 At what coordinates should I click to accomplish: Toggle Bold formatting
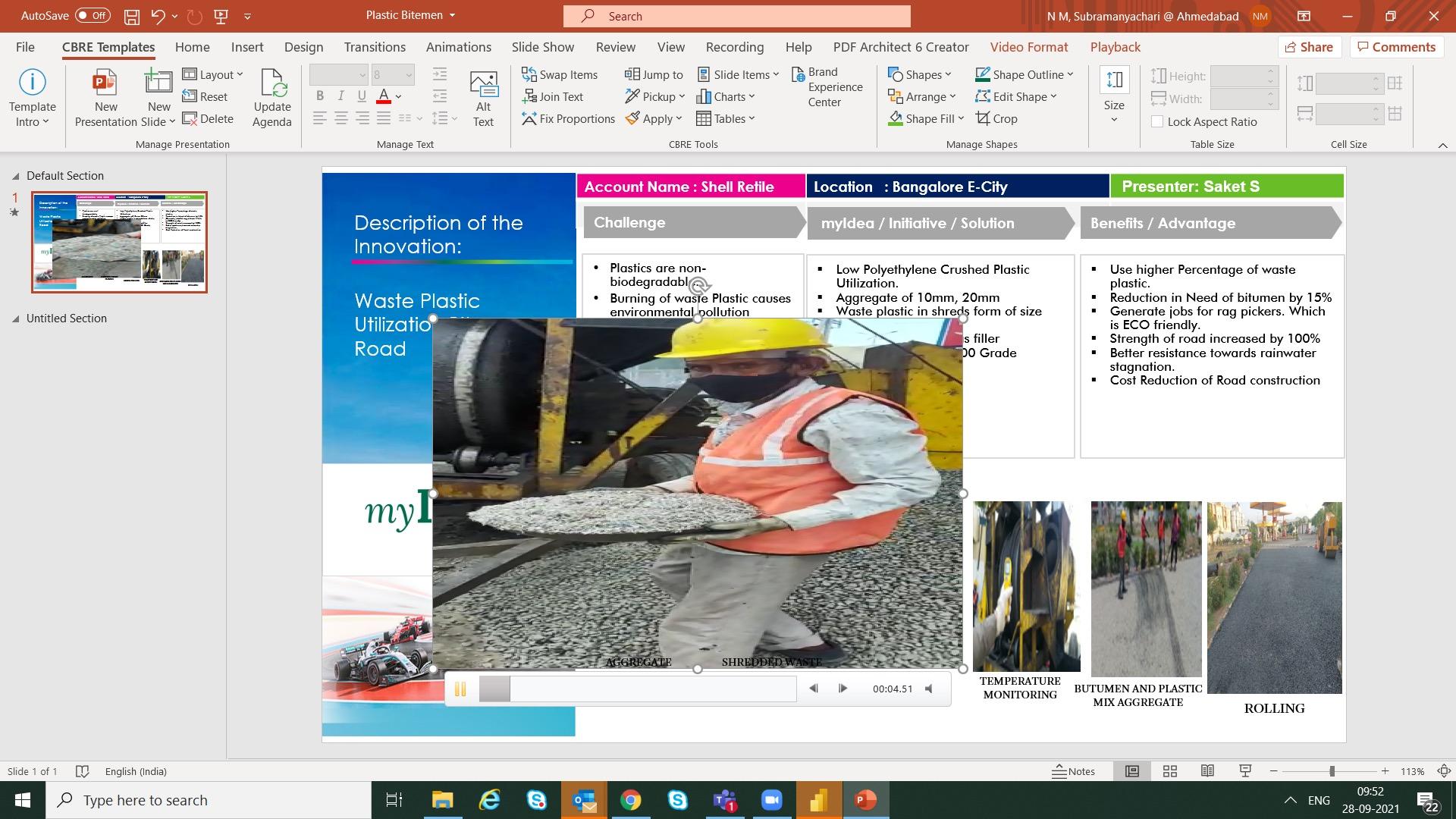(320, 96)
